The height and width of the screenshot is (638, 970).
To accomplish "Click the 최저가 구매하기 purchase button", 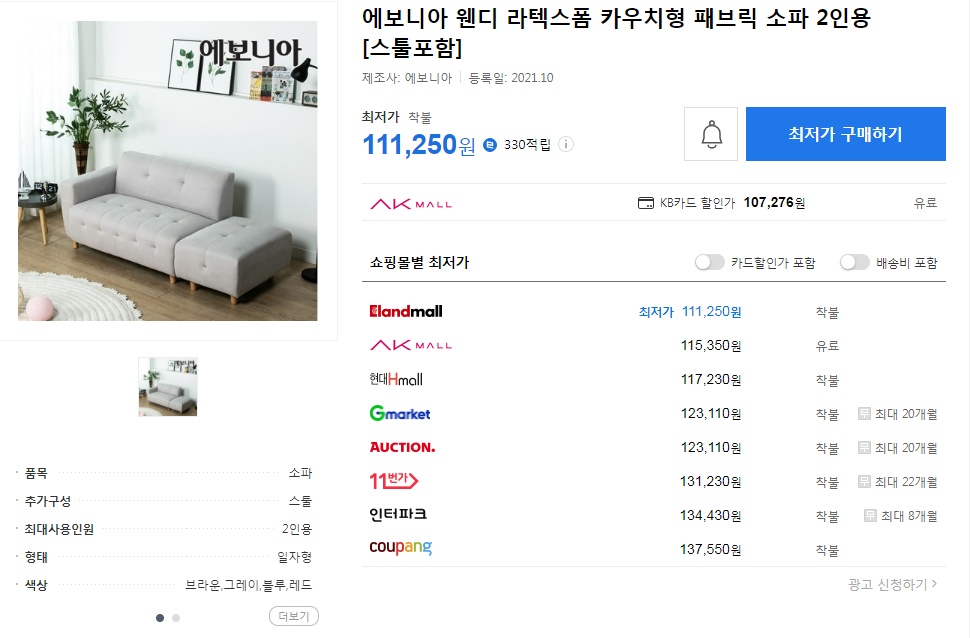I will (845, 133).
